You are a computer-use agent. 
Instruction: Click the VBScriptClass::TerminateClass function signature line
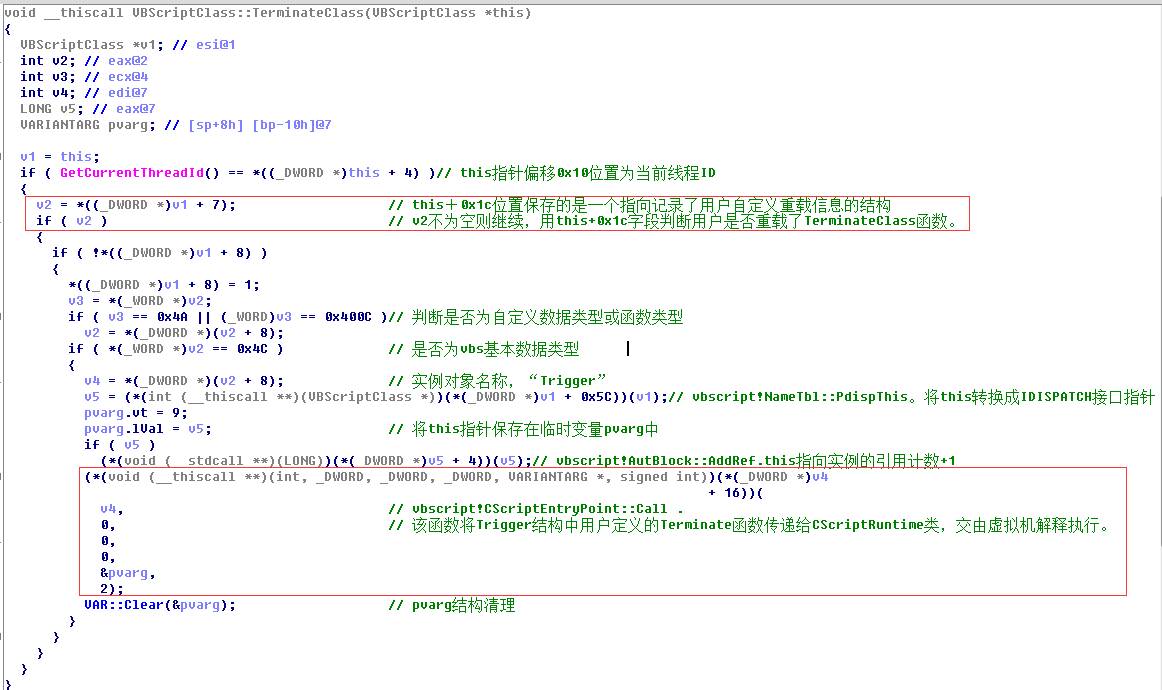point(268,13)
